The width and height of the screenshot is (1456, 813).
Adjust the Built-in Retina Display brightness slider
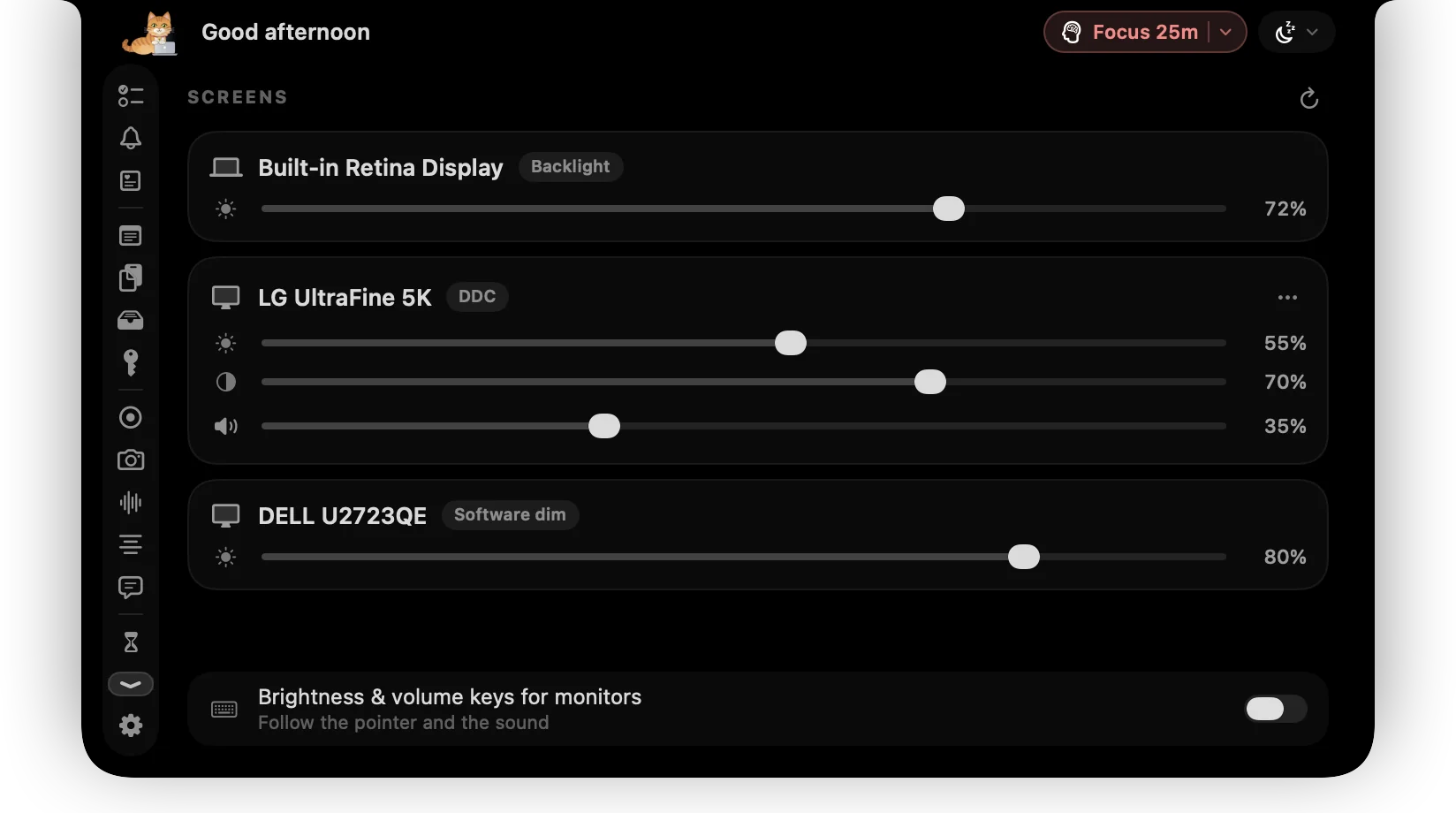click(x=744, y=209)
